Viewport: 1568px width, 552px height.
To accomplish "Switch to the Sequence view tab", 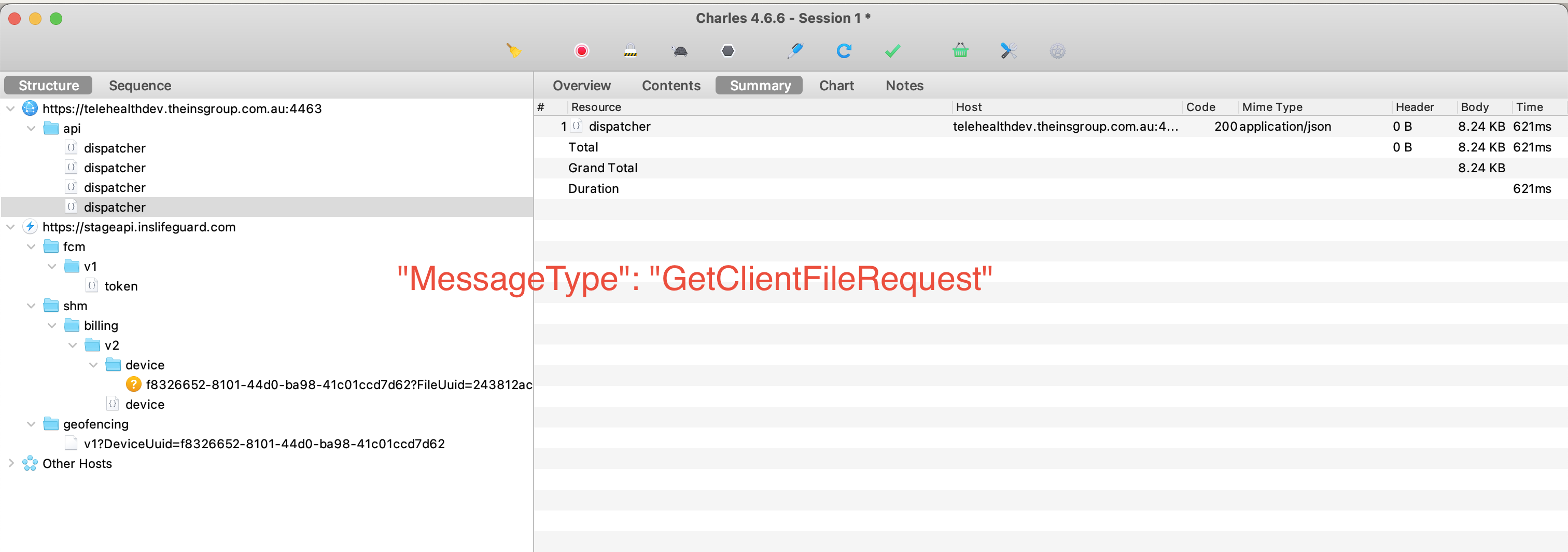I will click(x=140, y=85).
